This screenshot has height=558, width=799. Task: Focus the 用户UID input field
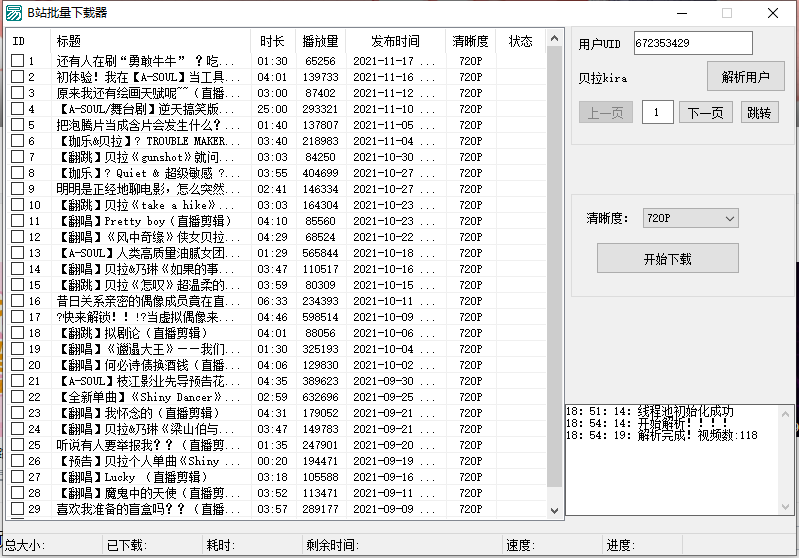pos(692,44)
